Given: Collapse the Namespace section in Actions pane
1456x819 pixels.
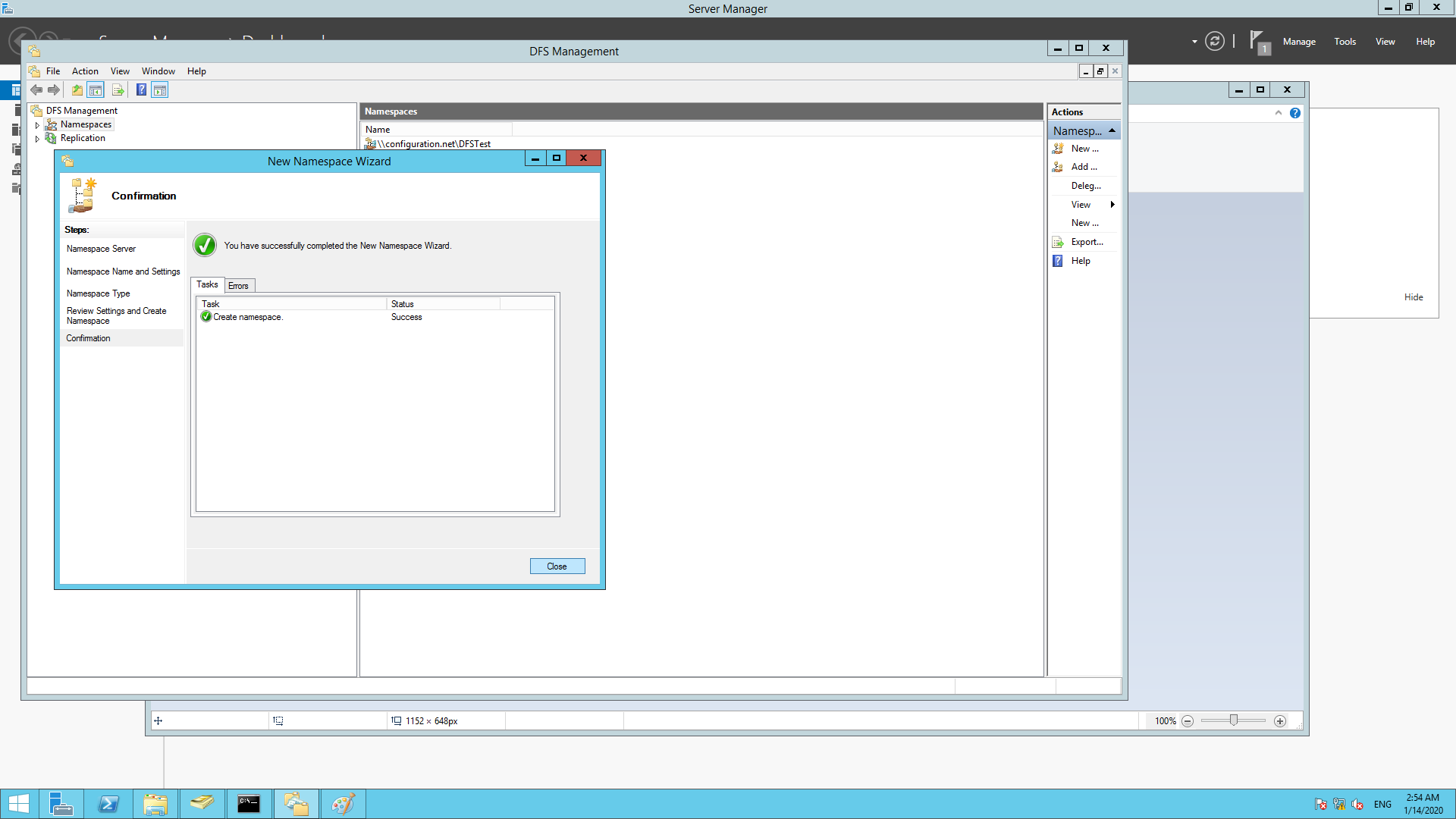Looking at the screenshot, I should (1112, 130).
